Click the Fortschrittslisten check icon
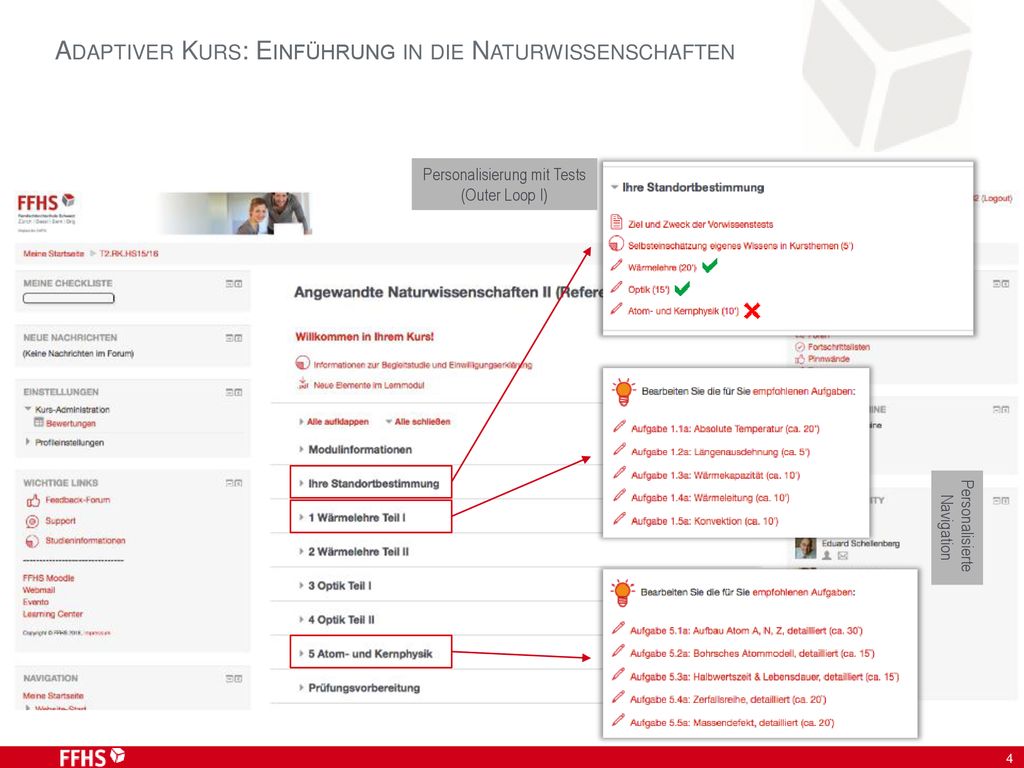This screenshot has height=768, width=1024. (799, 347)
